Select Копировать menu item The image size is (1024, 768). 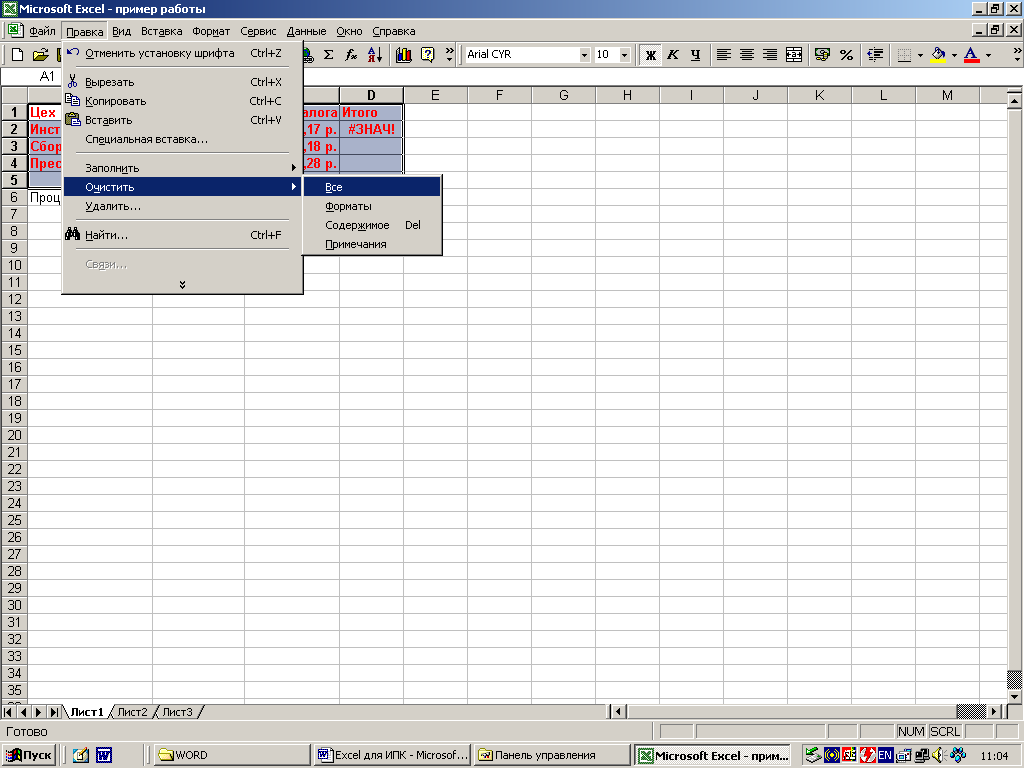coord(182,101)
